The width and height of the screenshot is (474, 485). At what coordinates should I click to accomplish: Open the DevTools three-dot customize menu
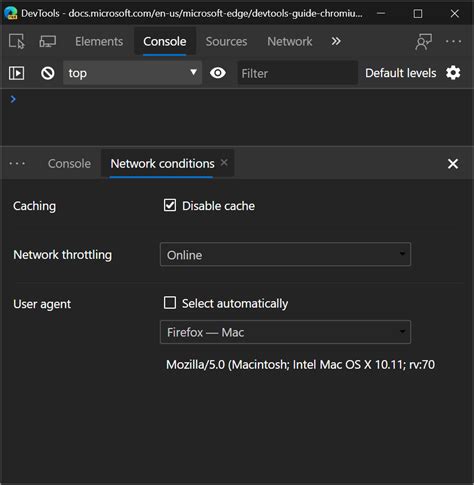coord(453,41)
